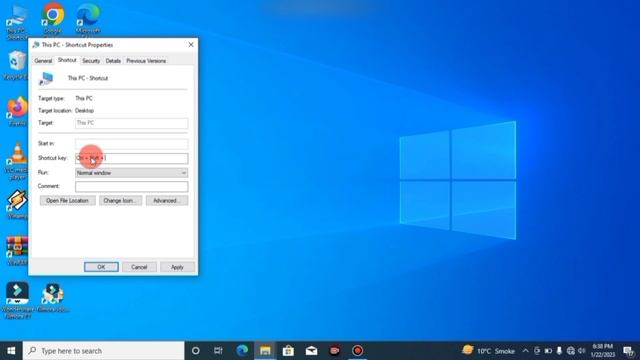Click the Apply button

coord(177,267)
